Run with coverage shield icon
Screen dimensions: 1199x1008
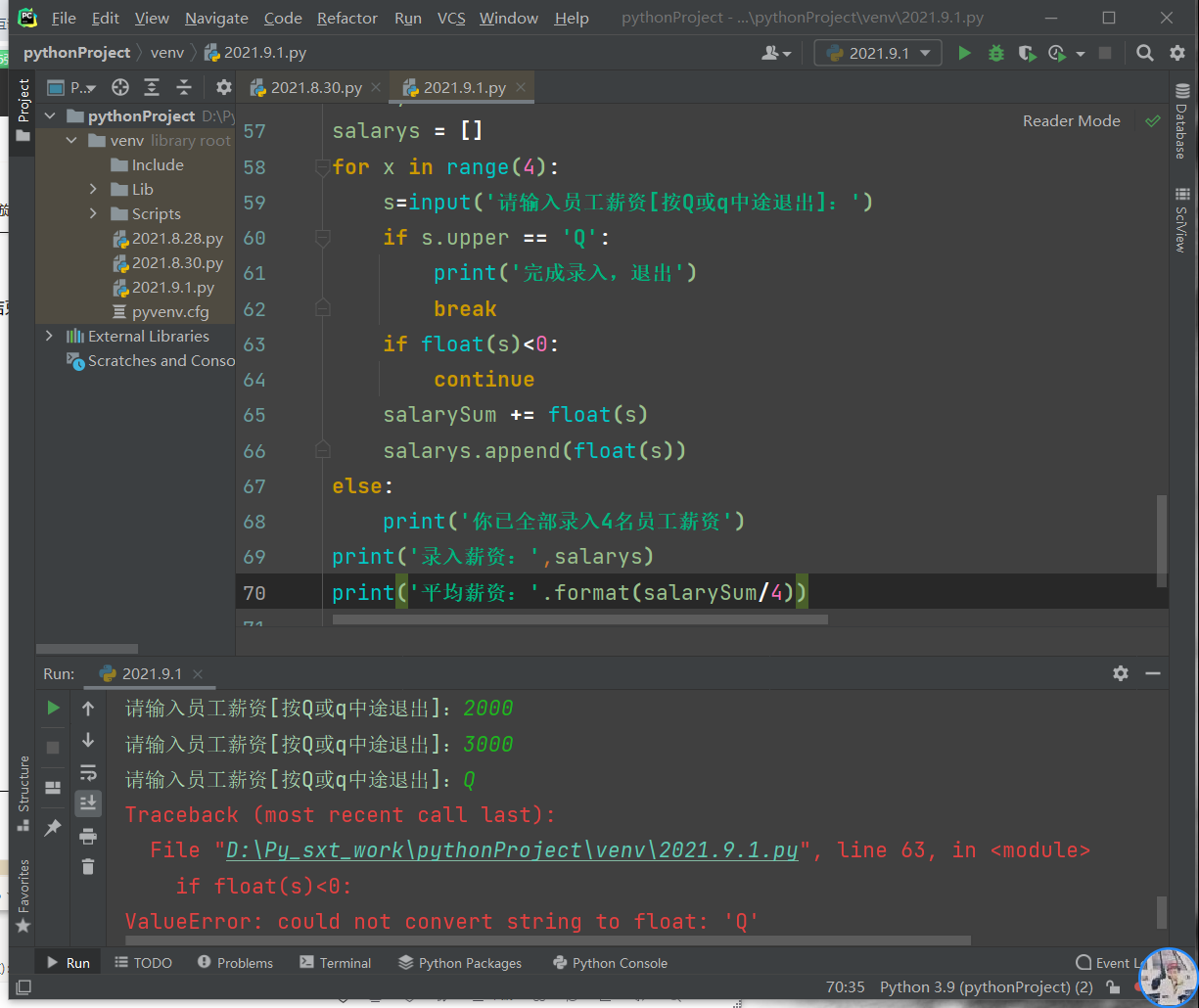pos(1027,53)
